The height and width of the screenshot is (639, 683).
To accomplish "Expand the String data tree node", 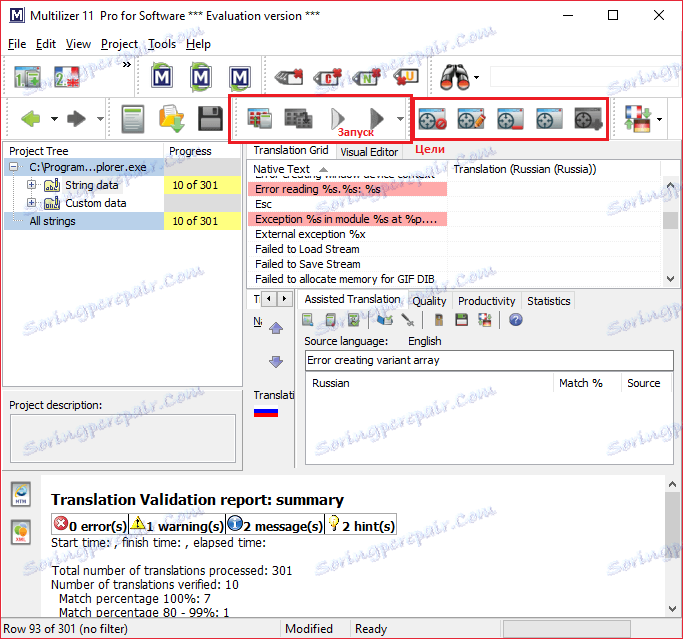I will coord(31,185).
